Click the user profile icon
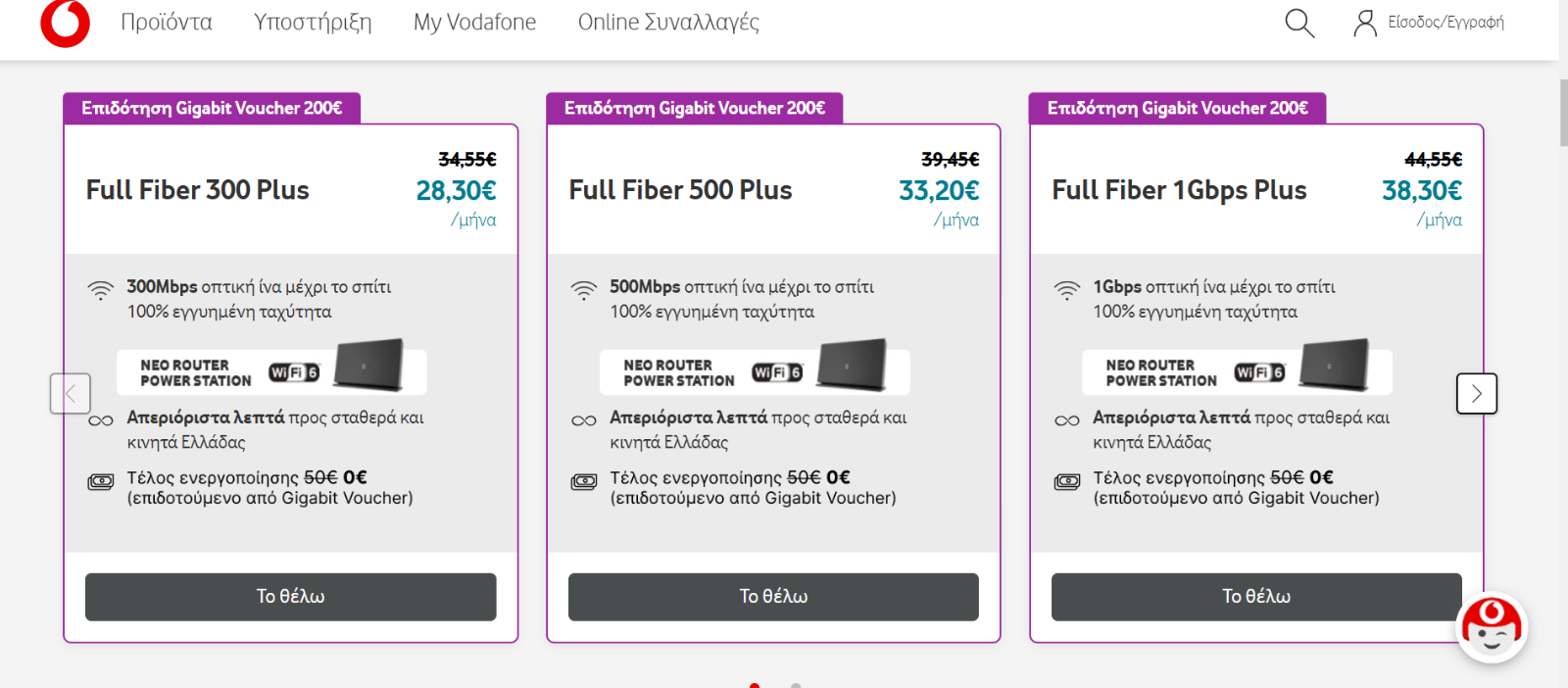This screenshot has width=1568, height=688. (1364, 24)
